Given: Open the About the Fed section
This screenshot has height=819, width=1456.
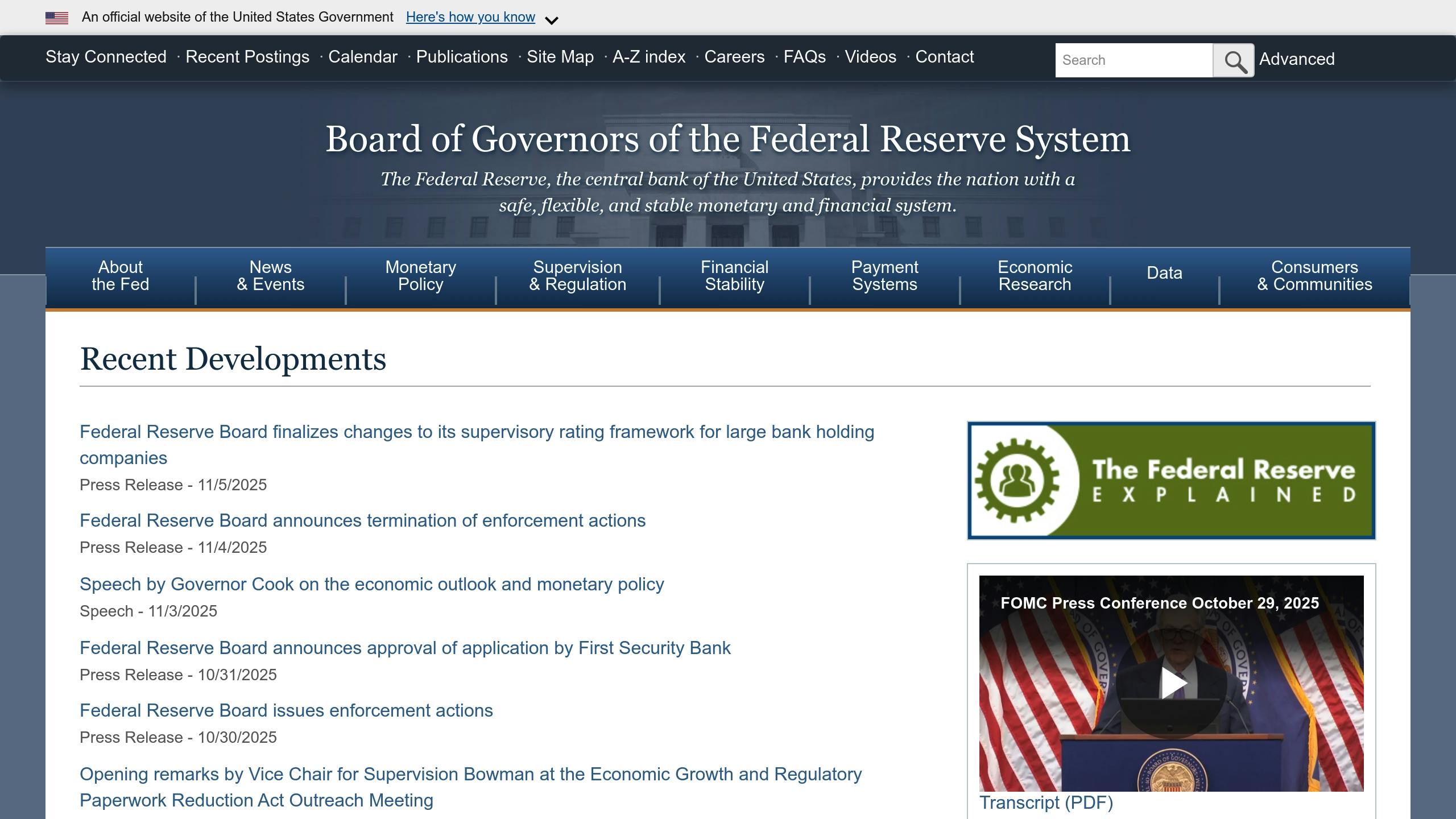Looking at the screenshot, I should (x=119, y=276).
